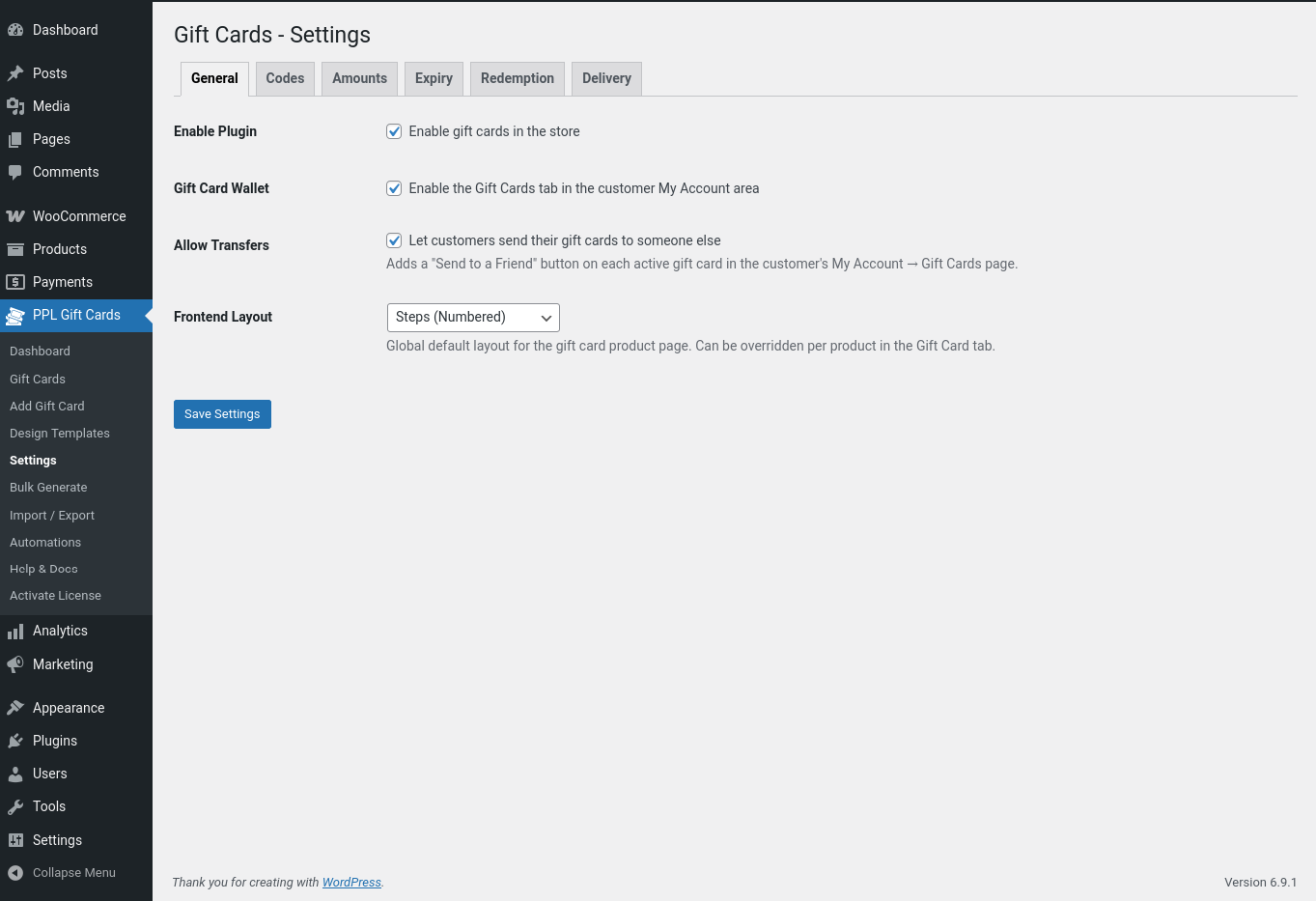The image size is (1316, 901).
Task: Click the Marketing megaphone icon
Action: (x=15, y=664)
